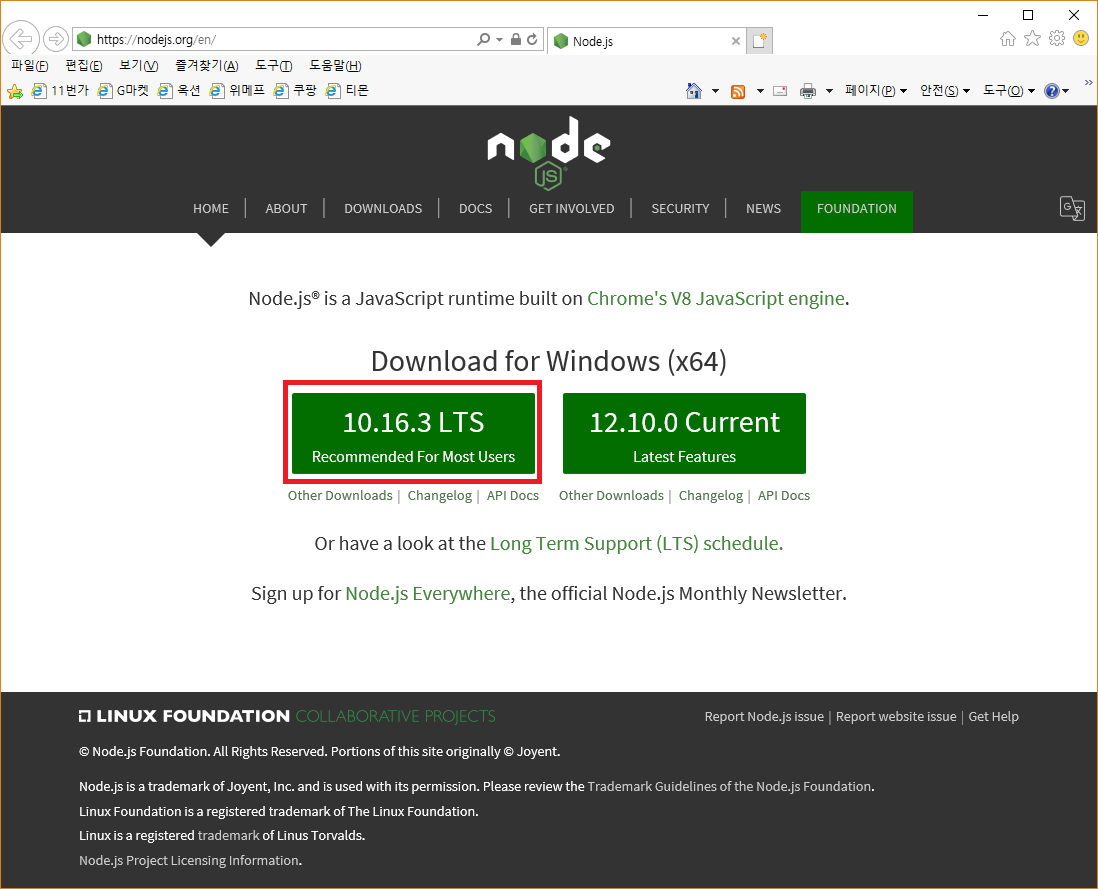This screenshot has width=1098, height=889.
Task: Click Add to favorites bar star icon
Action: point(15,91)
